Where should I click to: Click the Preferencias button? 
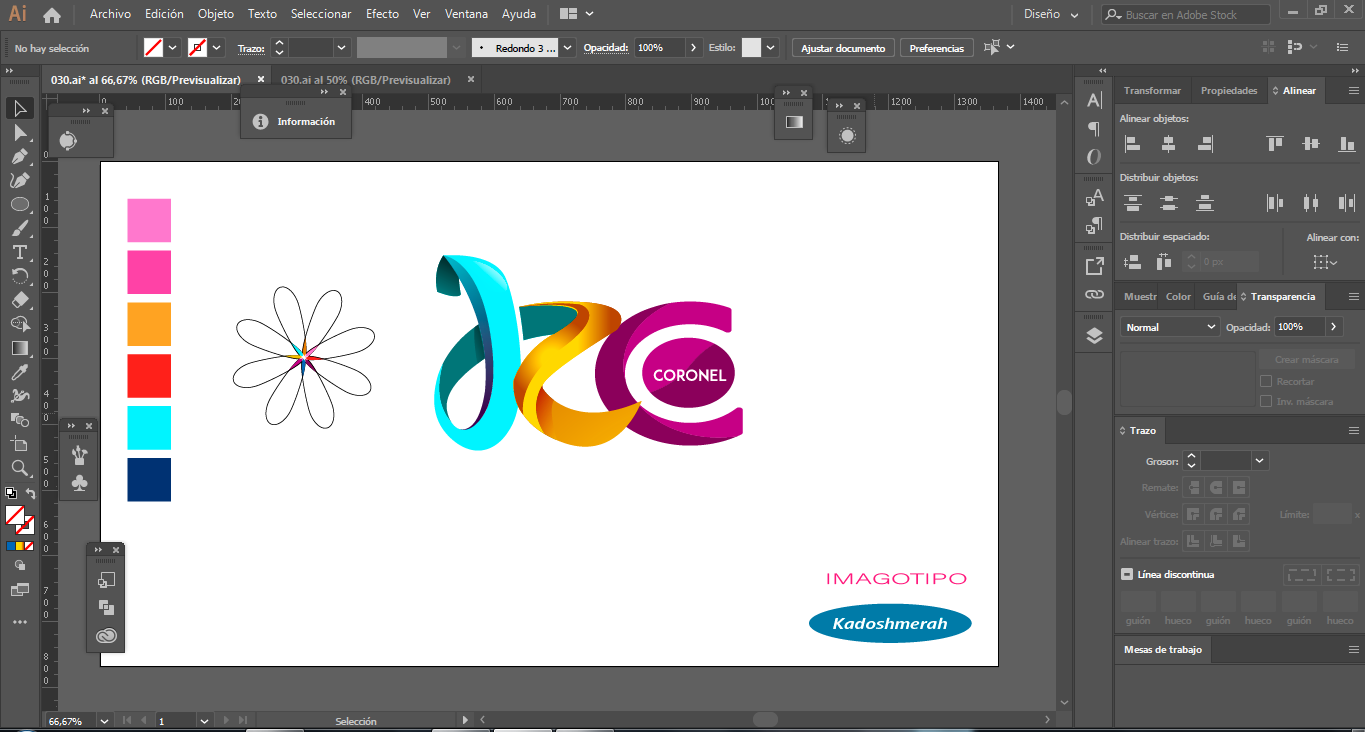point(937,48)
